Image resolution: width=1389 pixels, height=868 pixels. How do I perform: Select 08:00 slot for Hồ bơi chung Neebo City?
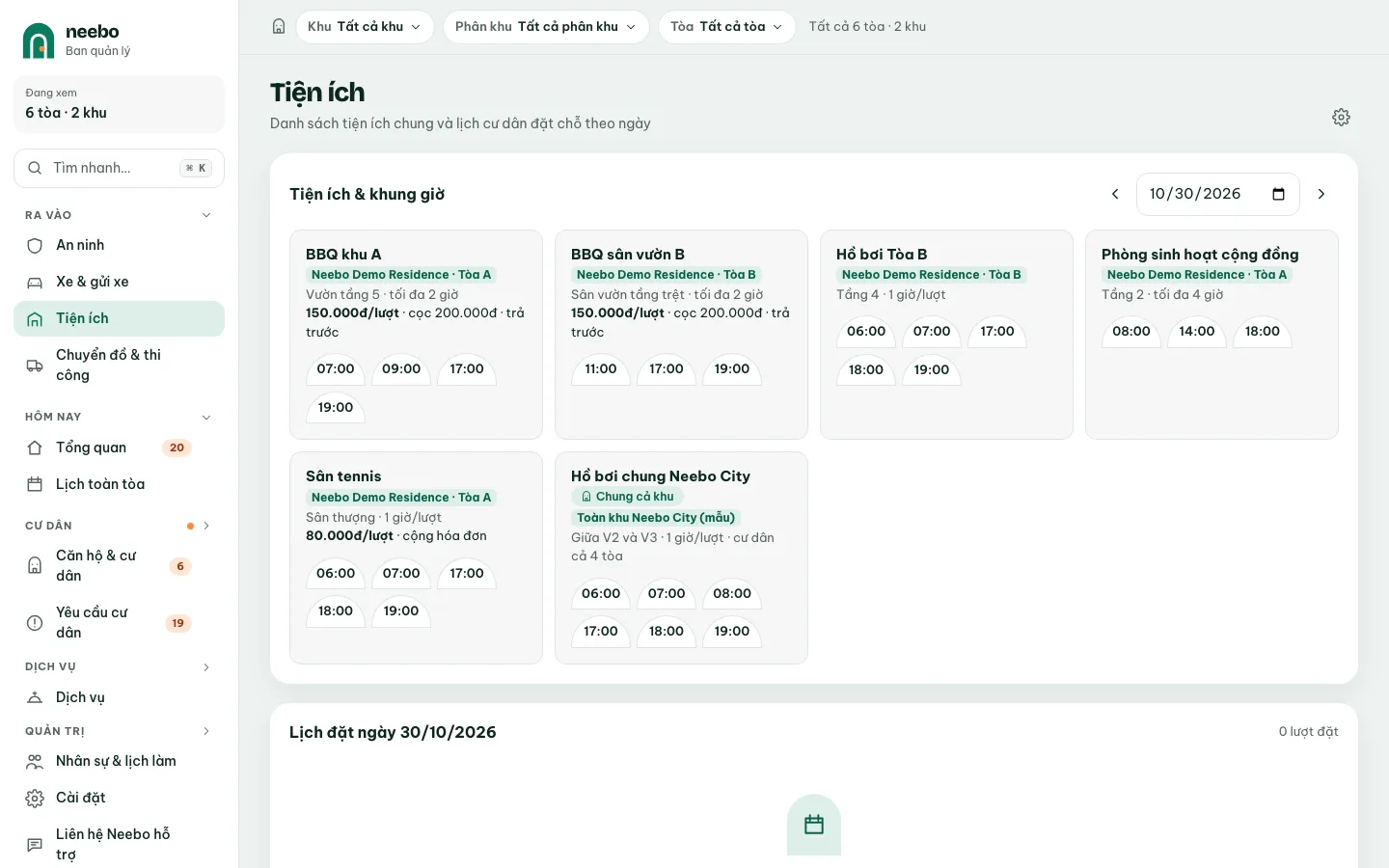tap(732, 594)
